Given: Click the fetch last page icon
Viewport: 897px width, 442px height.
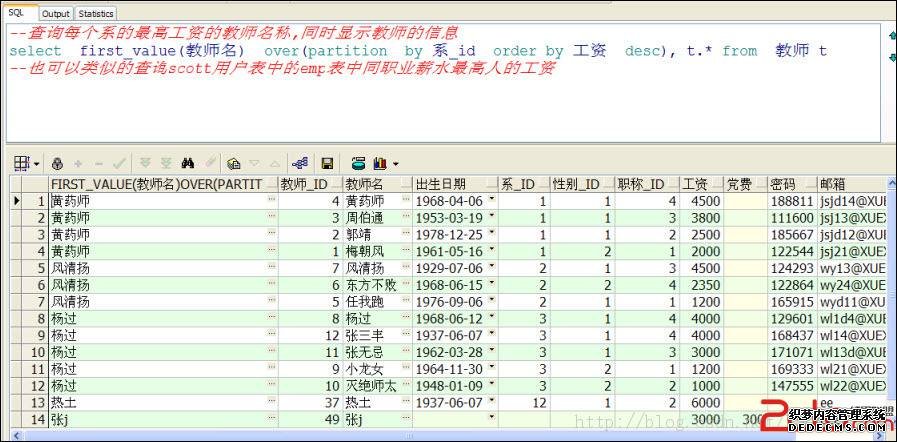Looking at the screenshot, I should (x=165, y=163).
